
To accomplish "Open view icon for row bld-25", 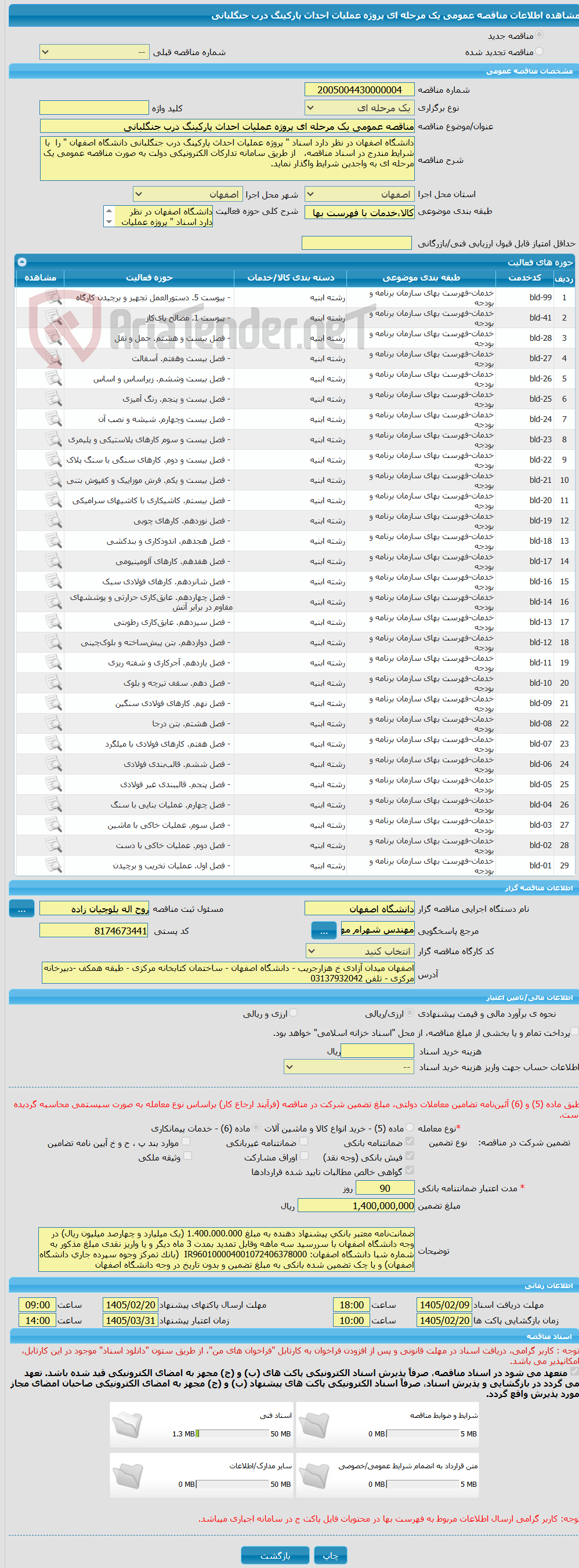I will click(x=53, y=399).
